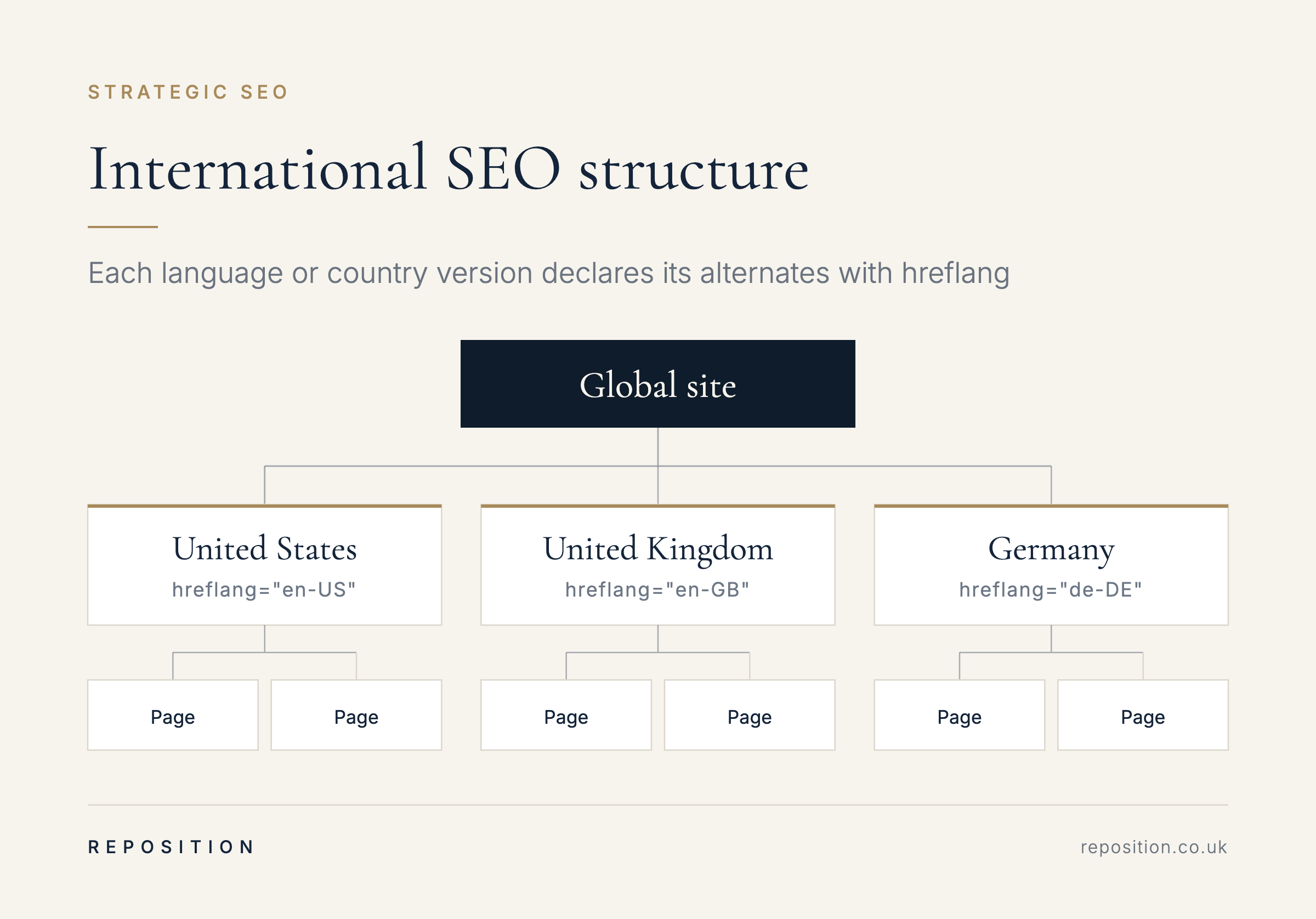Click the REPOSITION brand wordmark
Image resolution: width=1316 pixels, height=919 pixels.
(171, 847)
